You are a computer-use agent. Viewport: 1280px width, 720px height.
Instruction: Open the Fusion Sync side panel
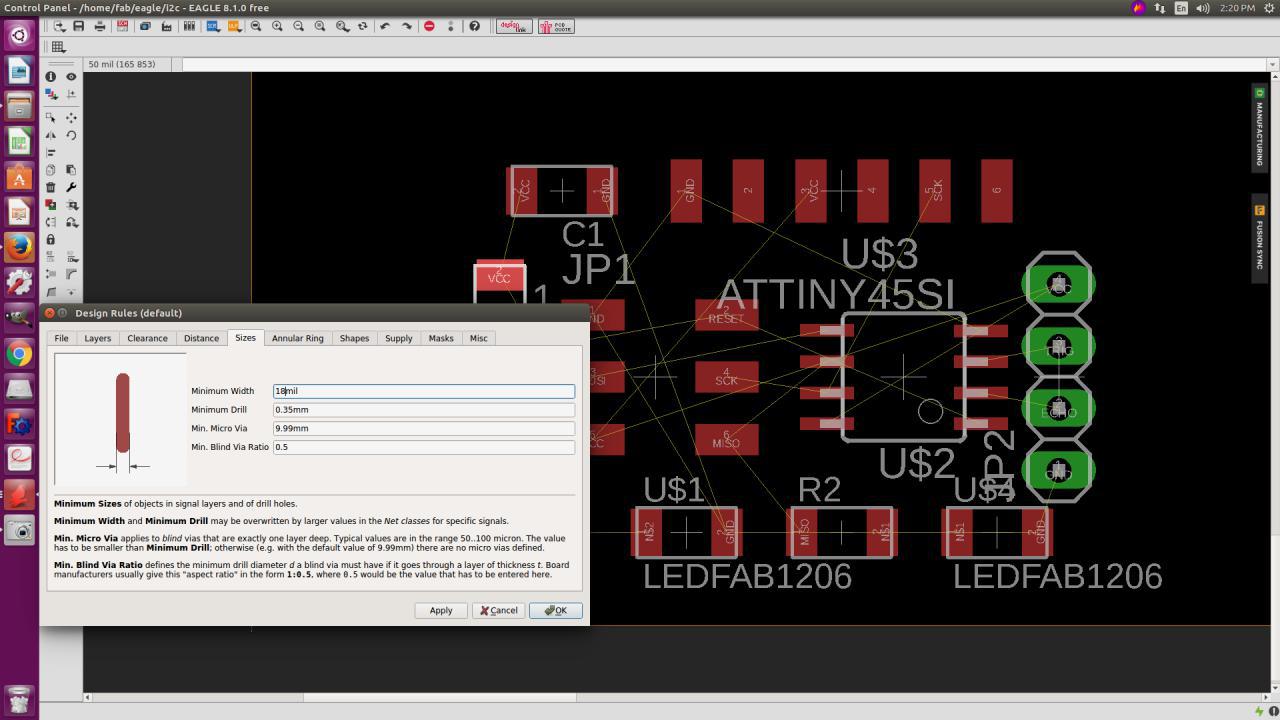click(x=1259, y=238)
